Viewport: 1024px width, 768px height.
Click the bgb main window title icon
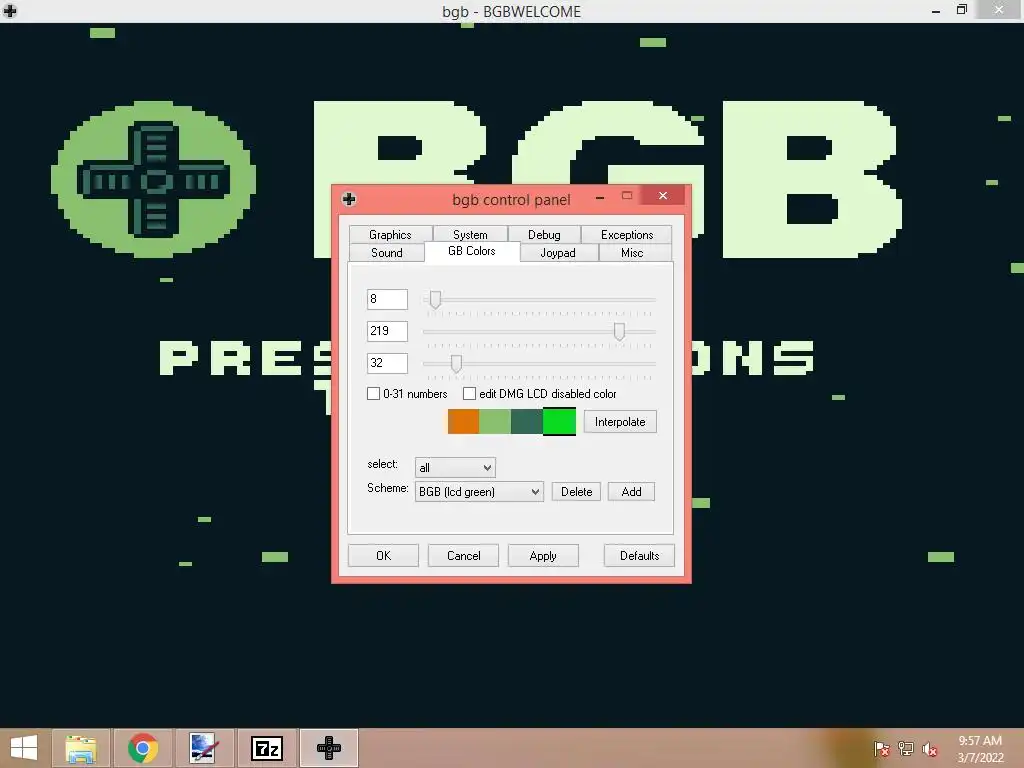[x=10, y=10]
